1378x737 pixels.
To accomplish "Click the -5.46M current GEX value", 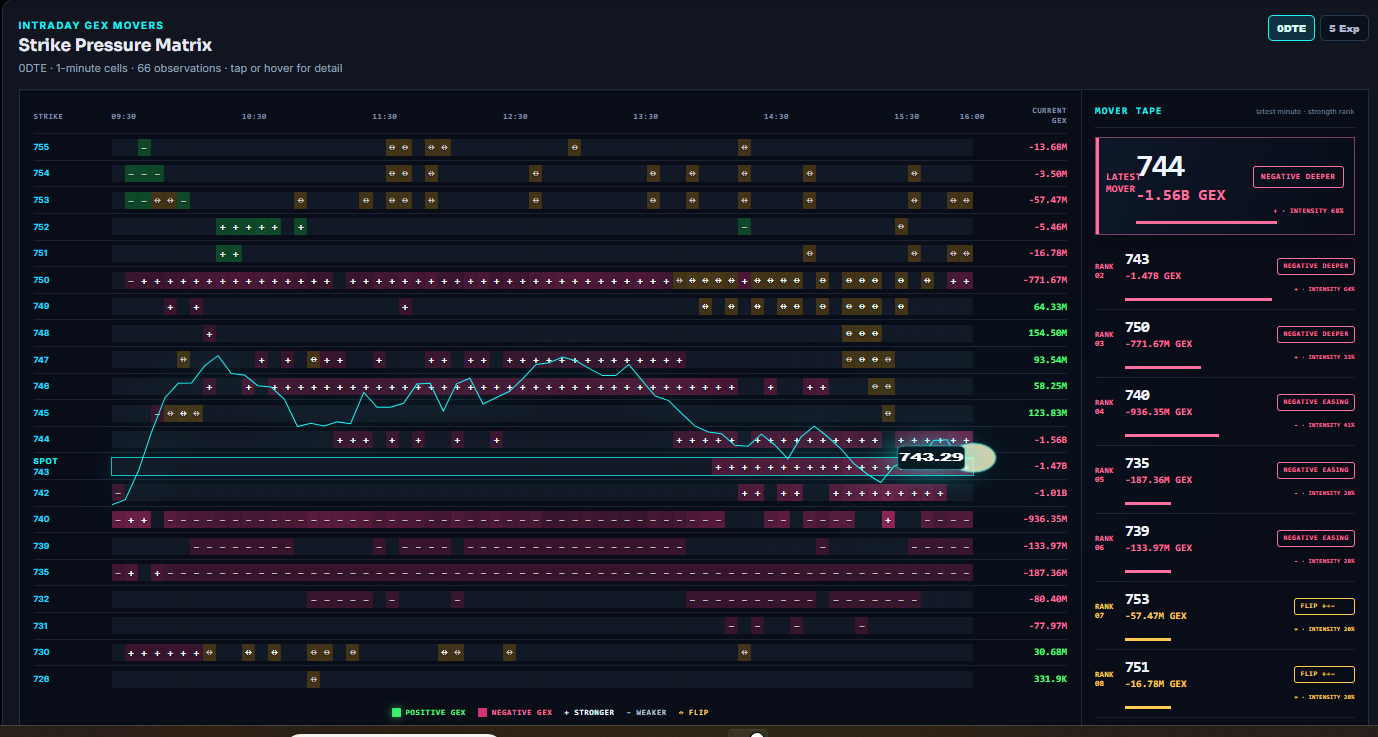I will (1051, 227).
